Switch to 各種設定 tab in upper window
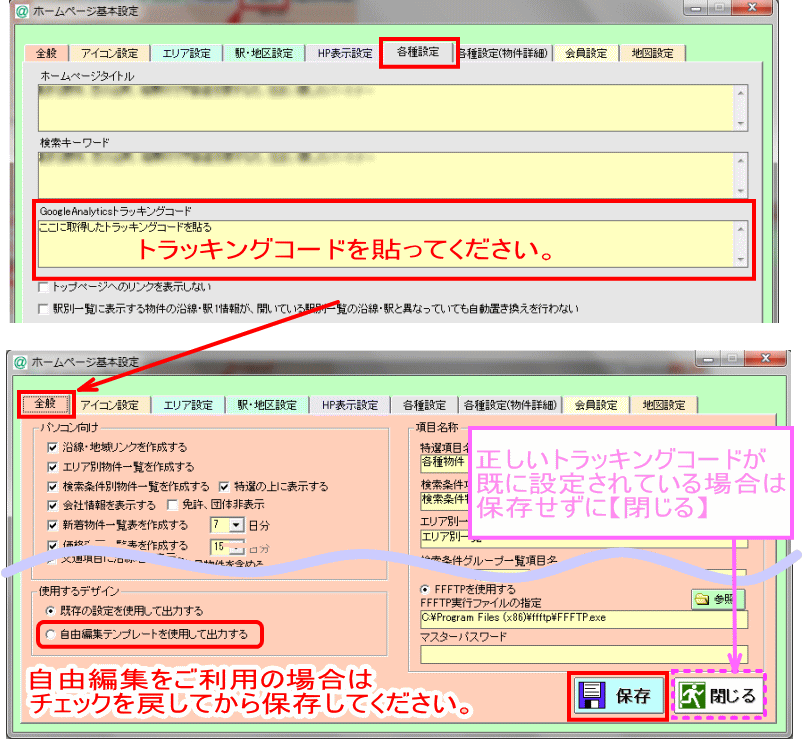This screenshot has width=803, height=739. tap(418, 52)
